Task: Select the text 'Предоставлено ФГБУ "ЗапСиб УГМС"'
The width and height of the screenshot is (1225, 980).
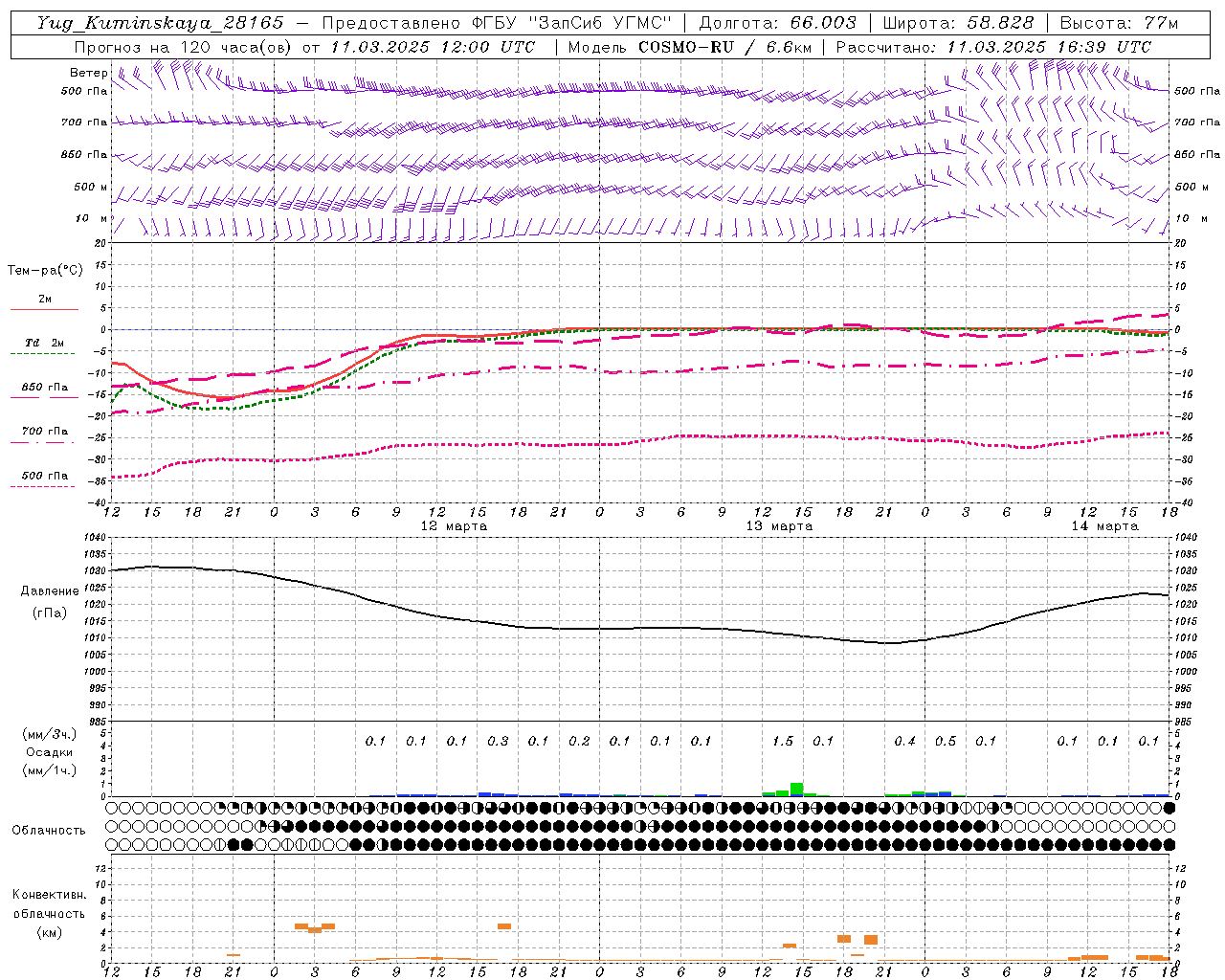Action: tap(497, 23)
